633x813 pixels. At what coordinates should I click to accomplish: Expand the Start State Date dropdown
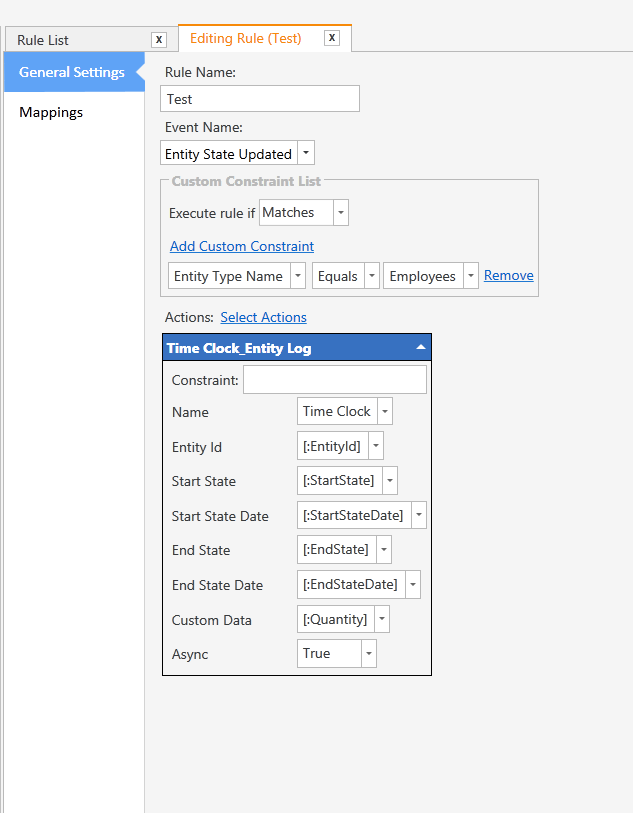point(417,516)
